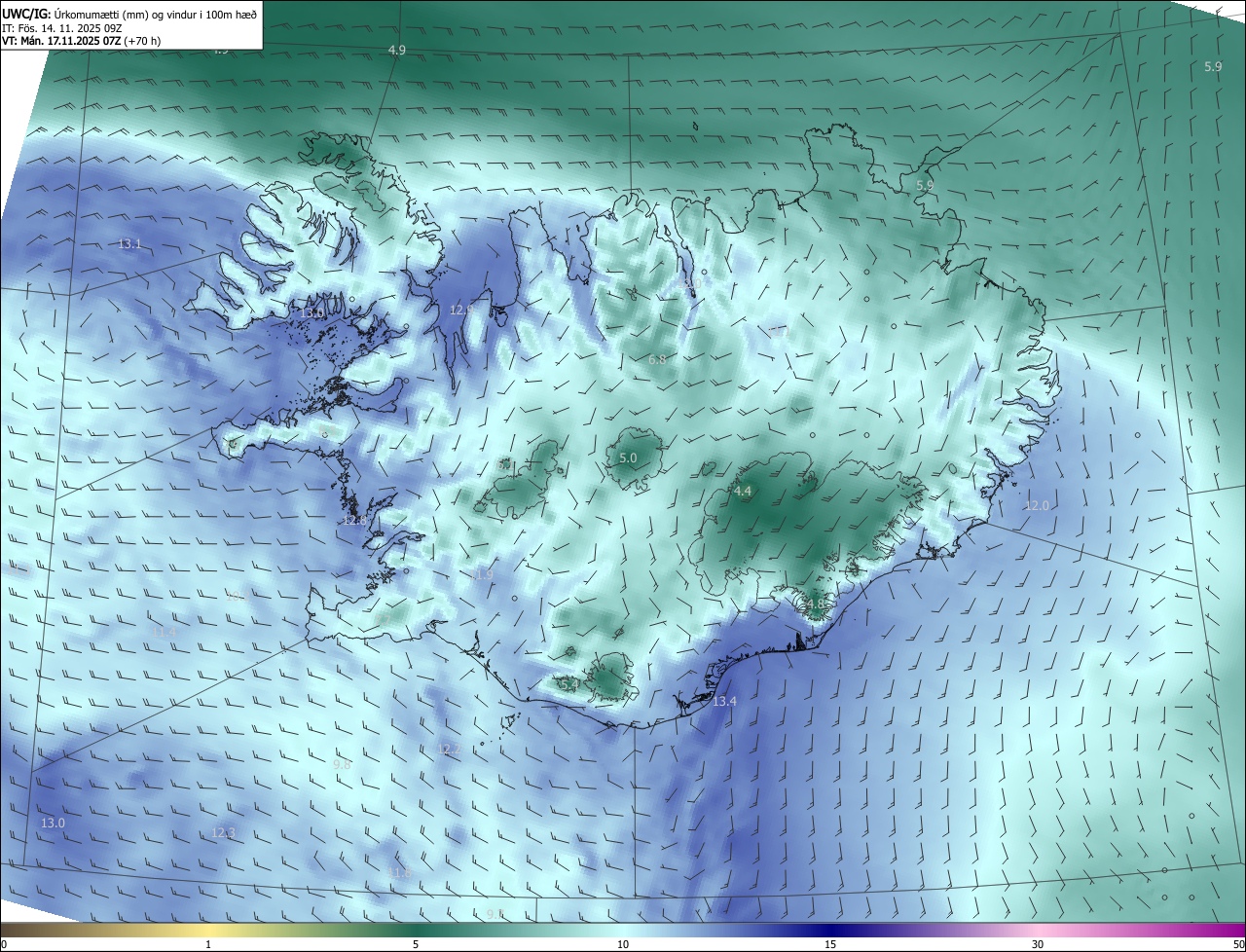The height and width of the screenshot is (952, 1246).
Task: Click the 4.9 value label at the top
Action: [x=396, y=50]
